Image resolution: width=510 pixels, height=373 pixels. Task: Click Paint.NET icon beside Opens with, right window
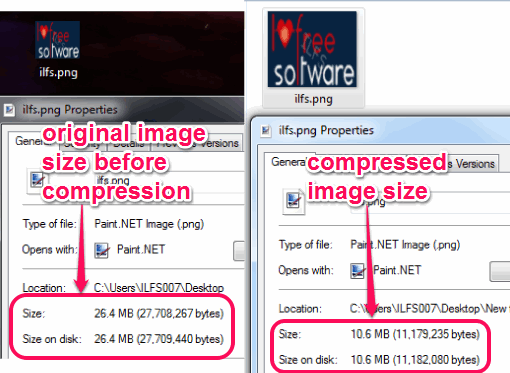pos(358,271)
